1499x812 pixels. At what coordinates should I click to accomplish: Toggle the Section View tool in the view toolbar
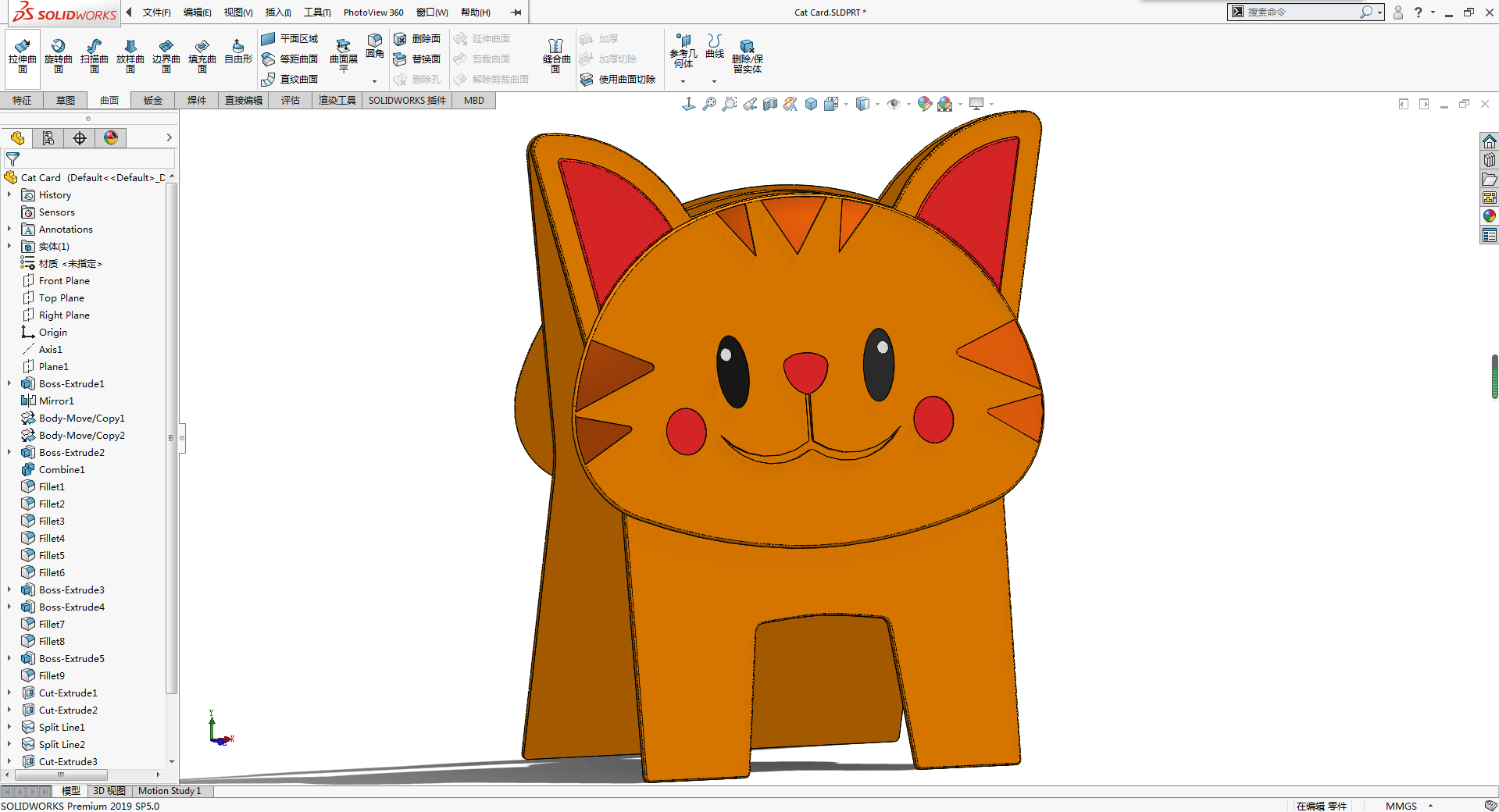(x=769, y=104)
